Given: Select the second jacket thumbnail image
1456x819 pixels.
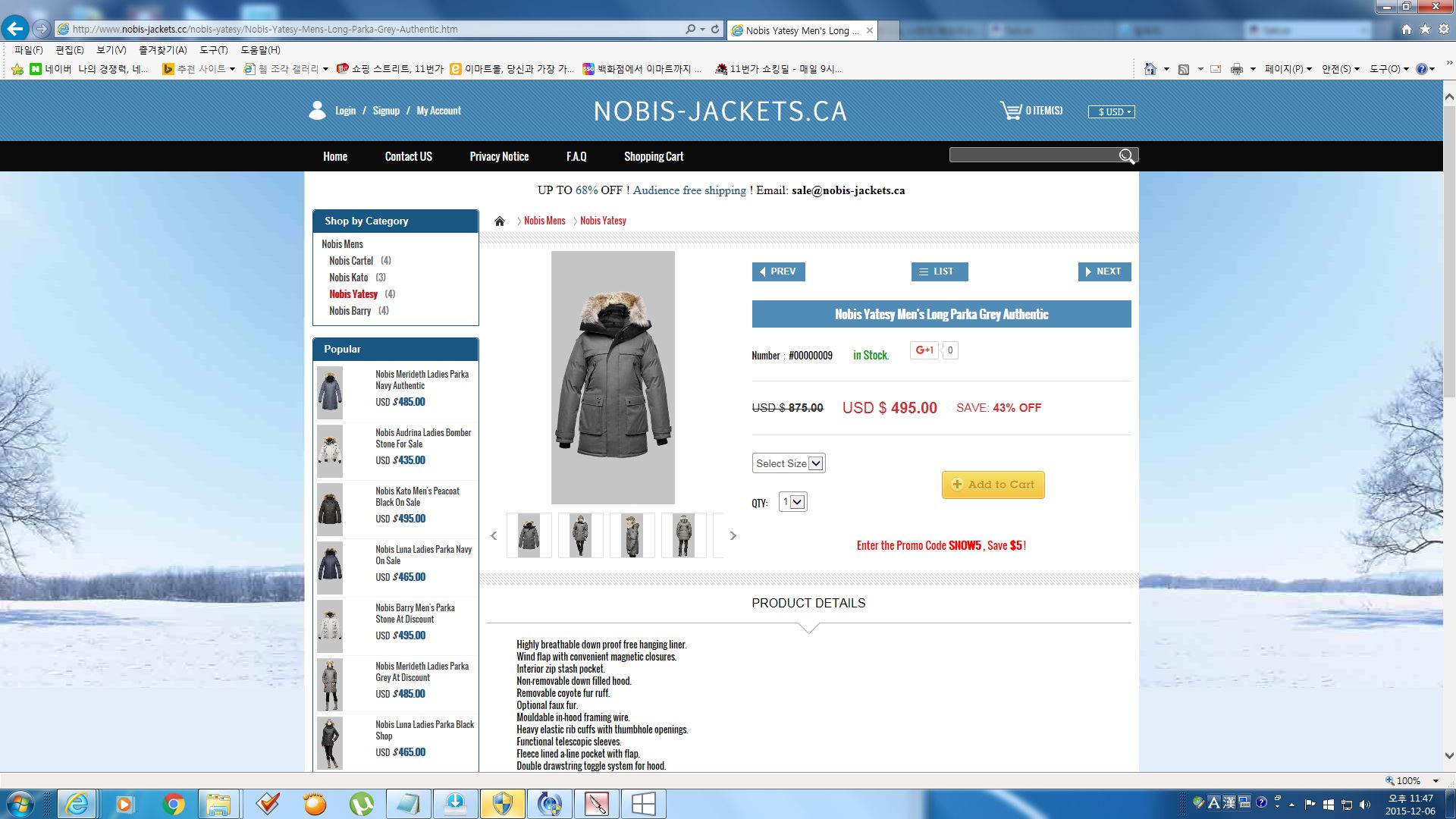Looking at the screenshot, I should 580,535.
